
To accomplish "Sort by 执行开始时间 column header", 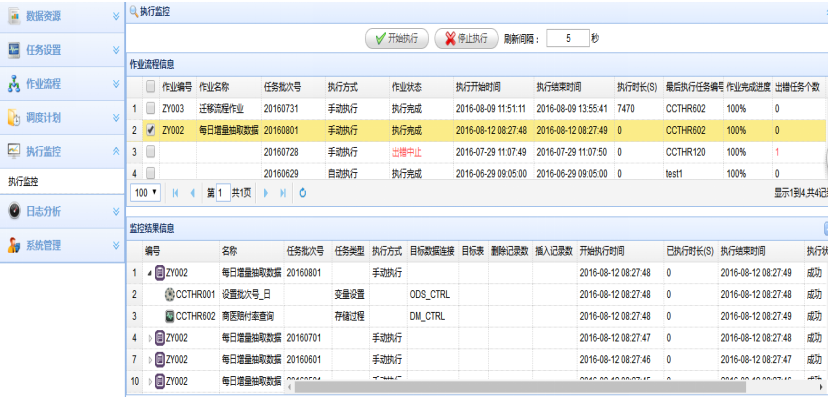I will point(493,87).
